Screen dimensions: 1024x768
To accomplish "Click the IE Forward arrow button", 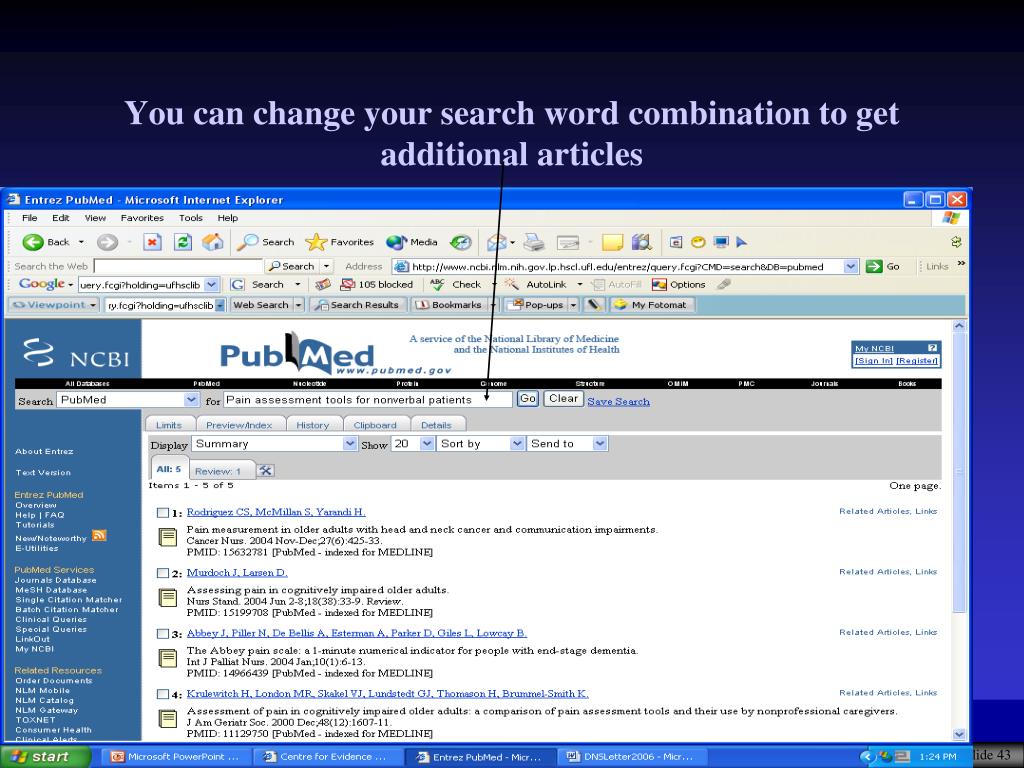I will [107, 242].
